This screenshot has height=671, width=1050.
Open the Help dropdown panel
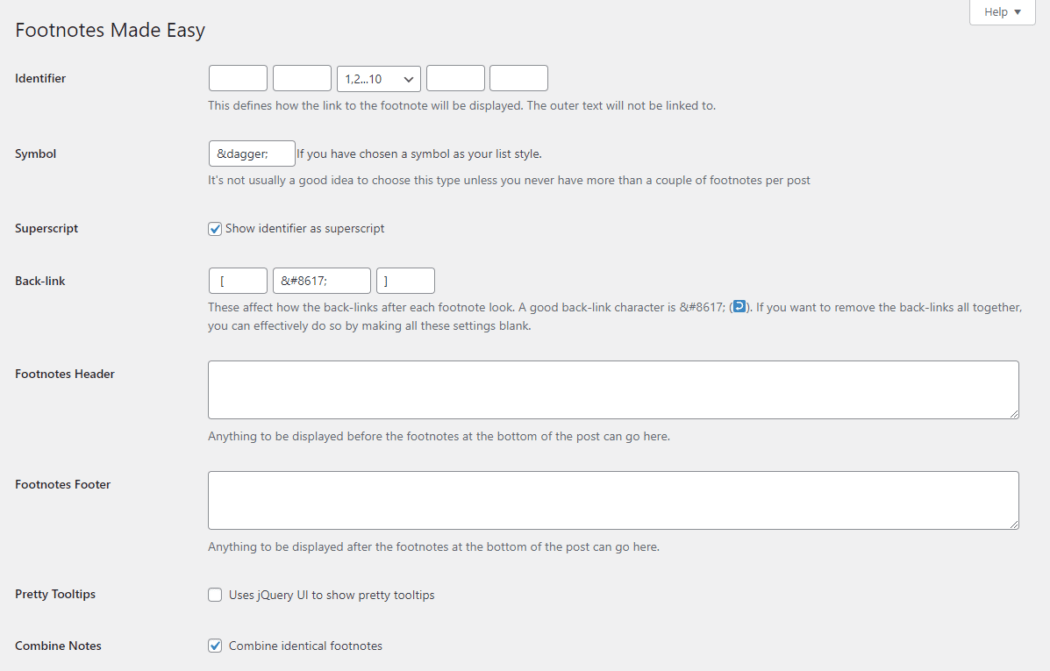[x=1001, y=12]
